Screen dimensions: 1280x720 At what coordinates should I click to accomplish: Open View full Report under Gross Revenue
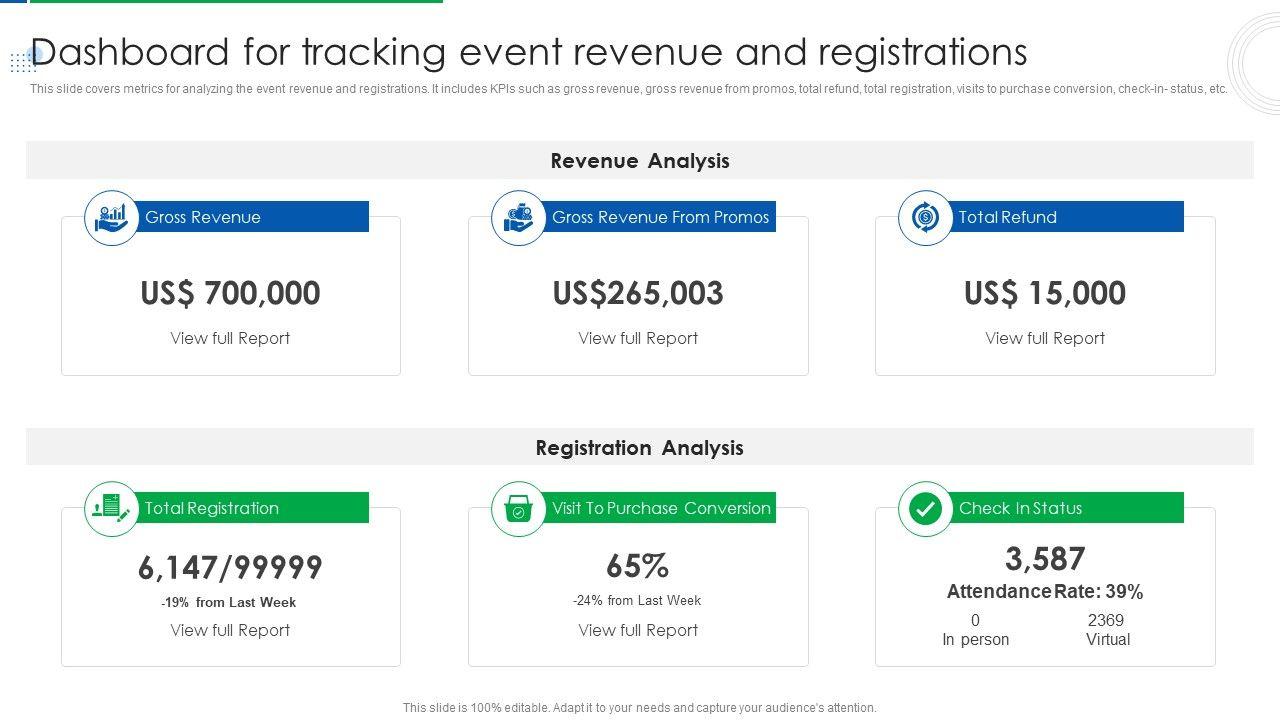230,338
